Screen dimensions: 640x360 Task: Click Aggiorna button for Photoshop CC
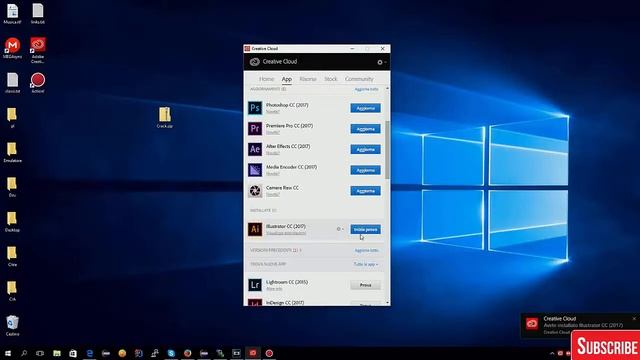point(365,108)
